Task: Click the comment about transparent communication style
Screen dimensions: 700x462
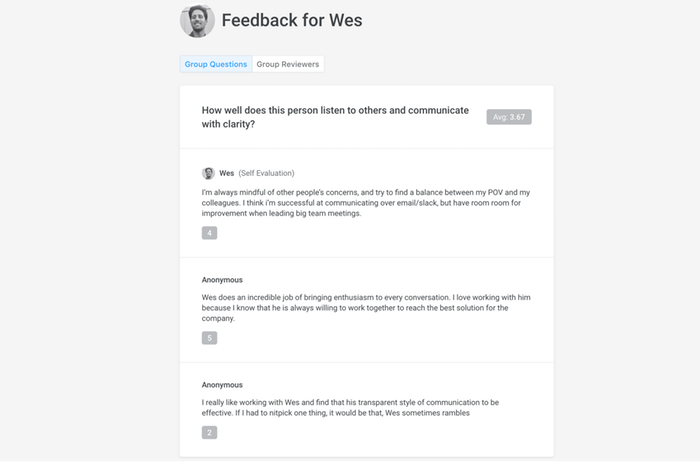Action: point(350,408)
